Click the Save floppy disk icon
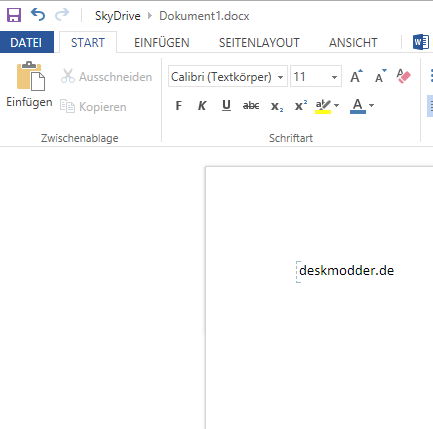Image resolution: width=433 pixels, height=429 pixels. coord(14,15)
